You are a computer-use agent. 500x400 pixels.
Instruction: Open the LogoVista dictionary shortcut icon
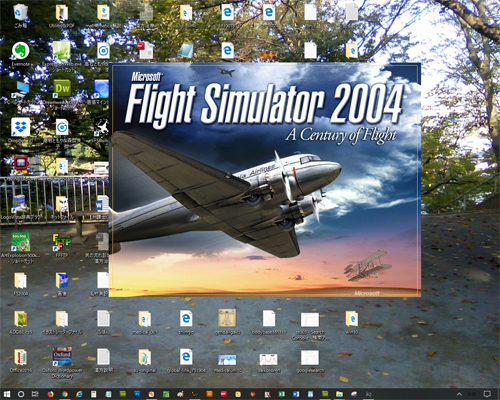[x=19, y=203]
